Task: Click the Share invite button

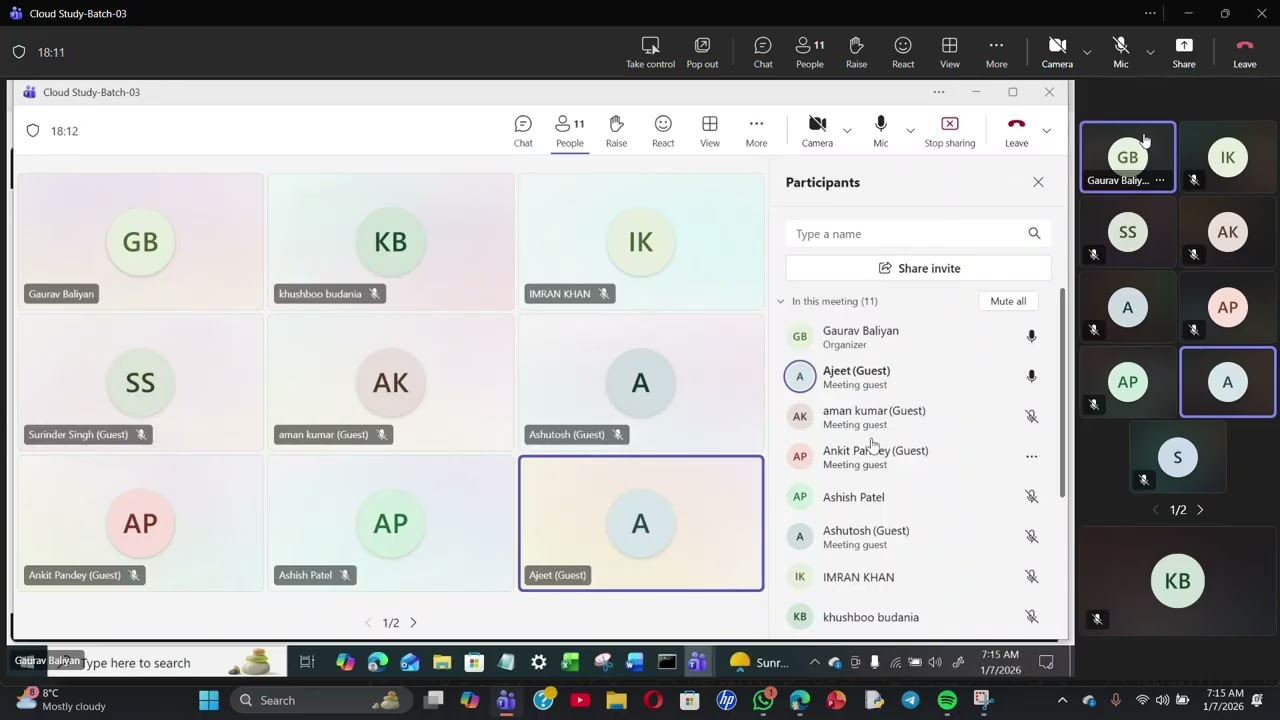Action: pyautogui.click(x=918, y=268)
